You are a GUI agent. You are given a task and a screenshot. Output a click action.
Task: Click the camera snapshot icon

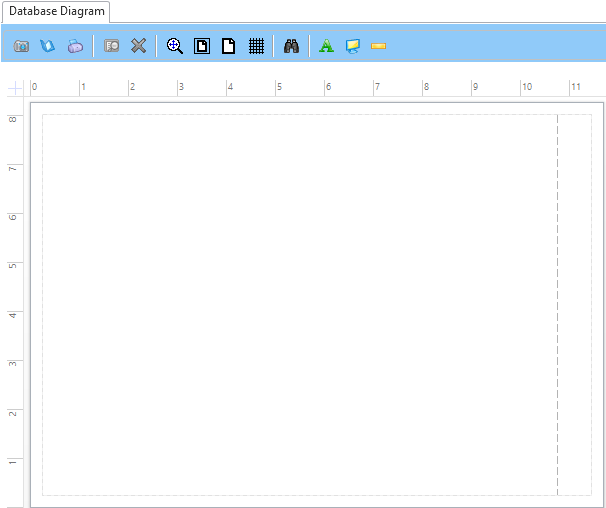(21, 46)
